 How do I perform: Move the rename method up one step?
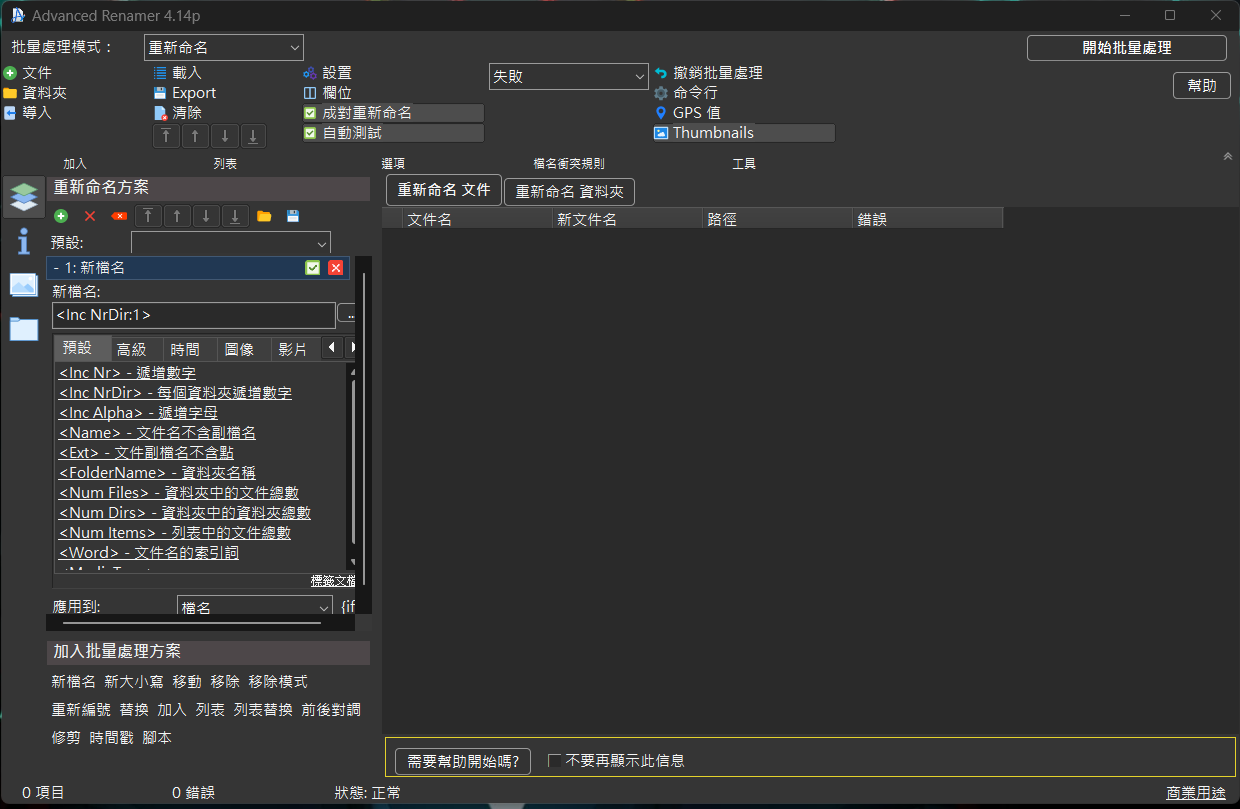pyautogui.click(x=177, y=216)
